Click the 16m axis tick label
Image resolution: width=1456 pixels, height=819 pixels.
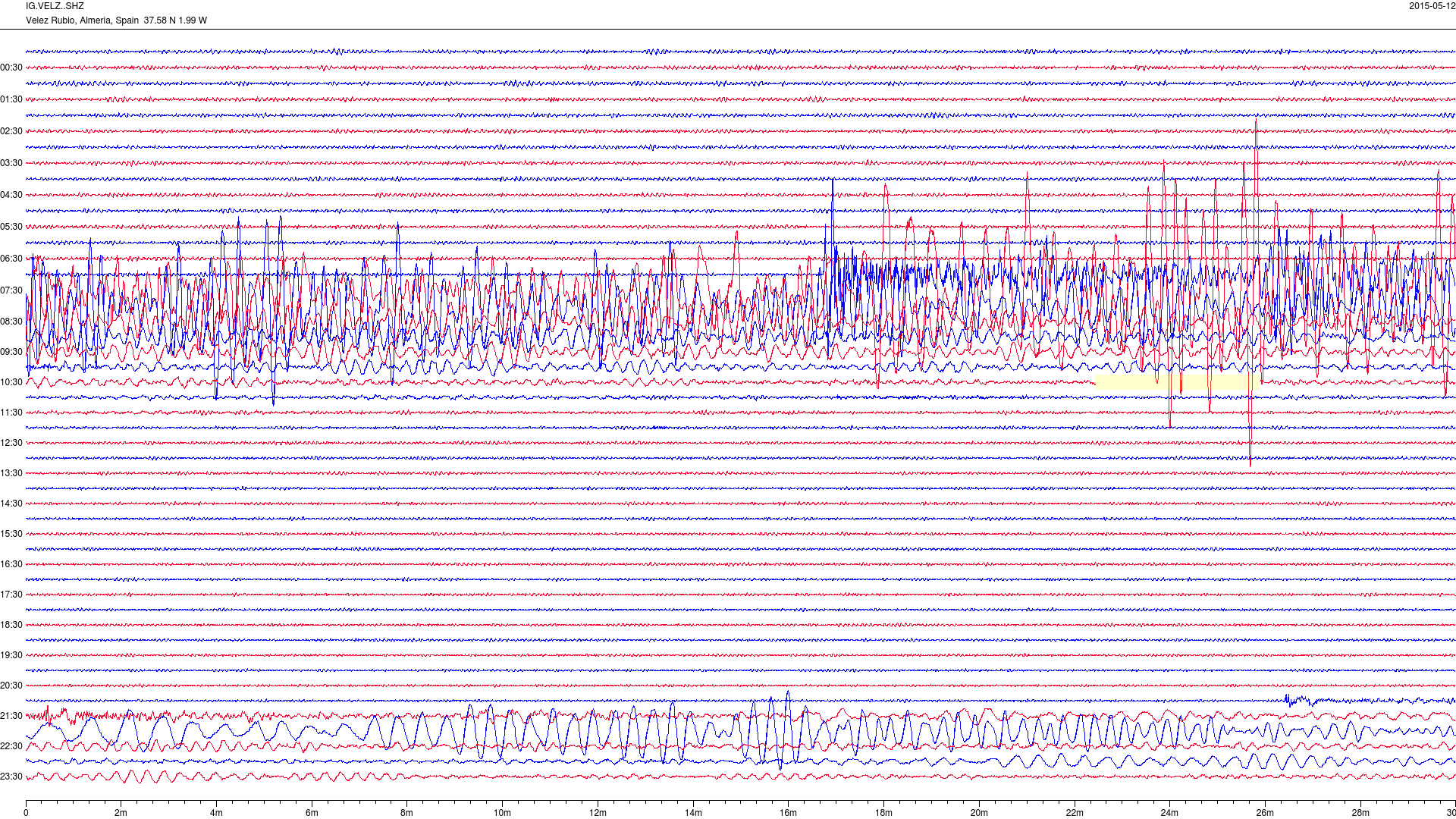coord(789,813)
